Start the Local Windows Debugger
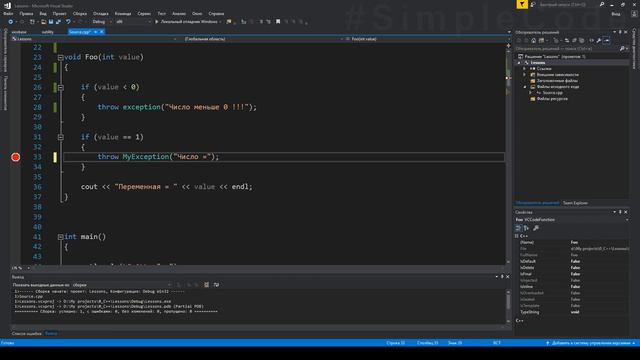The width and height of the screenshot is (640, 360). click(x=188, y=22)
